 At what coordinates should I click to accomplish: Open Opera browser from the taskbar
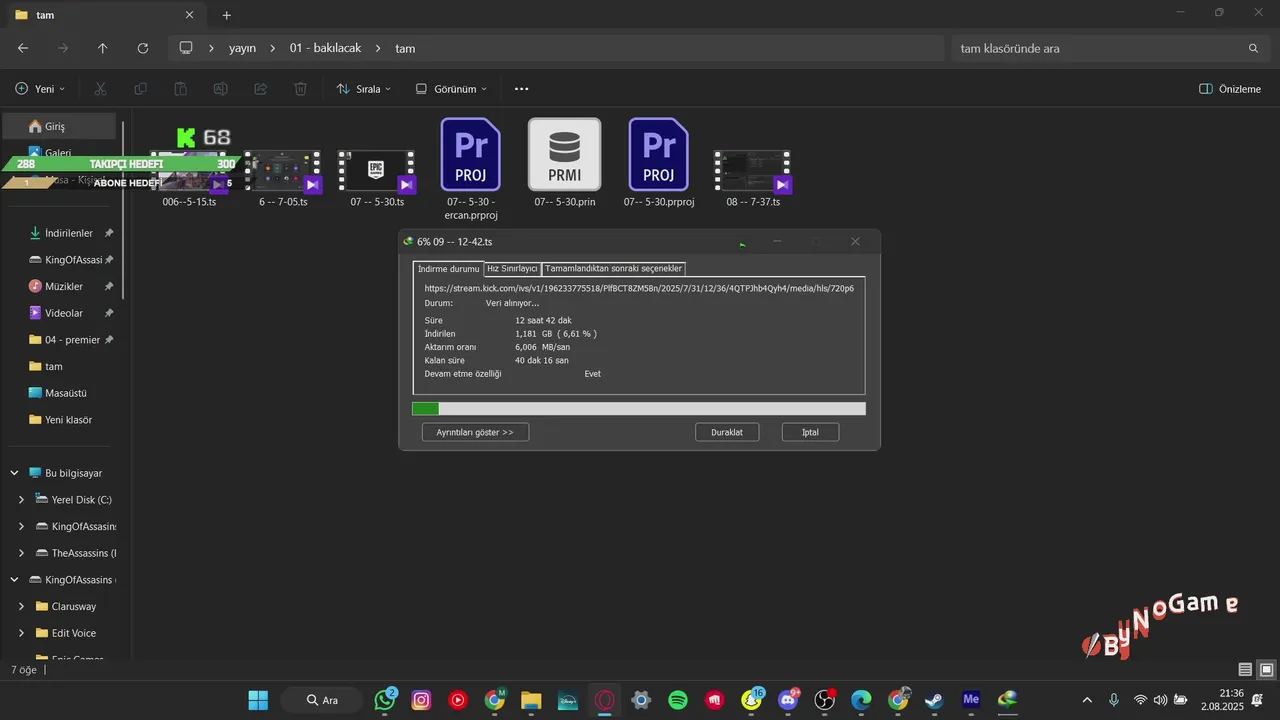tap(604, 700)
